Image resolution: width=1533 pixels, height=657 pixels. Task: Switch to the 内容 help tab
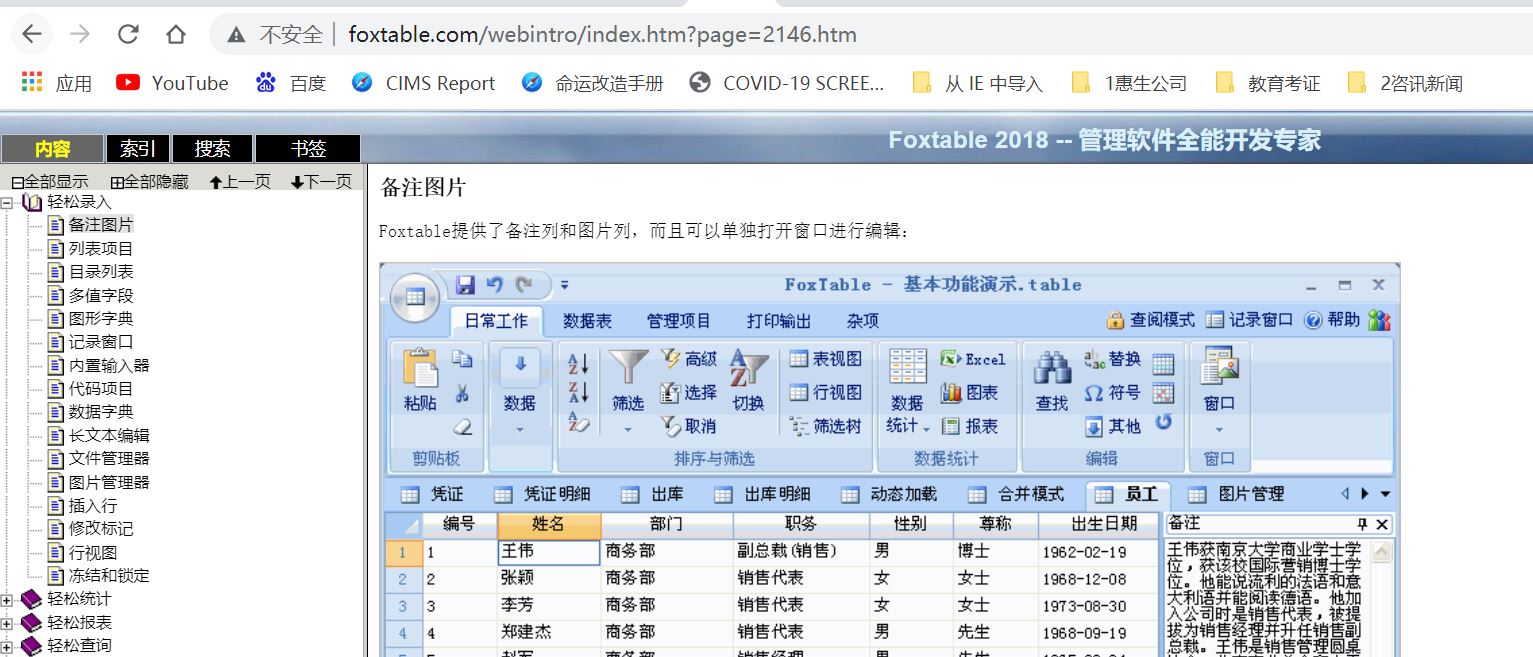[52, 149]
